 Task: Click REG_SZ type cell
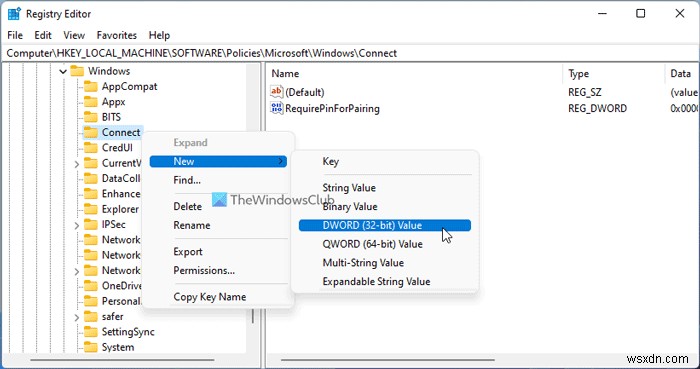(x=585, y=92)
